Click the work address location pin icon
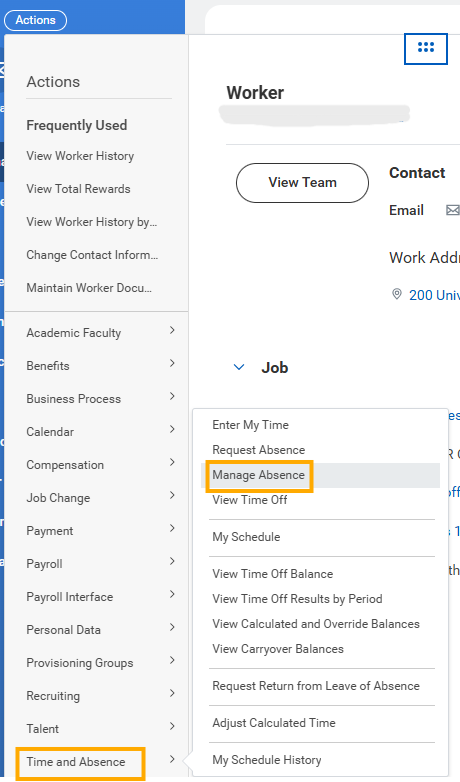Viewport: 460px width, 782px height. (x=397, y=294)
